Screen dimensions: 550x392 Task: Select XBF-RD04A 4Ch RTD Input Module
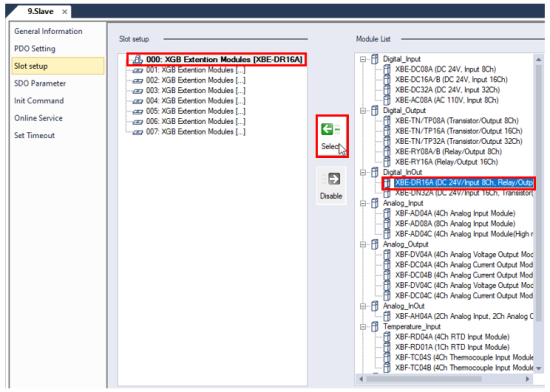click(x=452, y=337)
